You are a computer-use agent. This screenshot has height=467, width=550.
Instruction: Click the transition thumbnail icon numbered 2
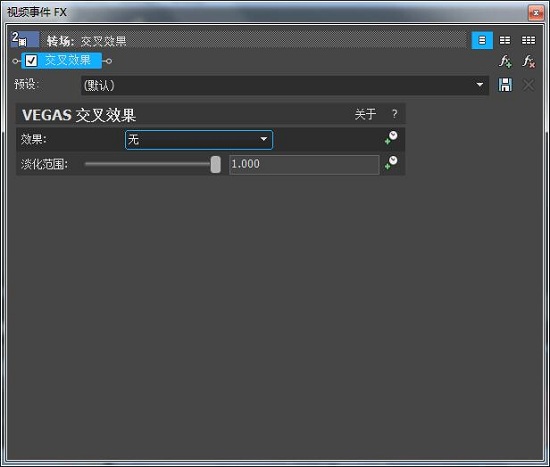tap(25, 39)
